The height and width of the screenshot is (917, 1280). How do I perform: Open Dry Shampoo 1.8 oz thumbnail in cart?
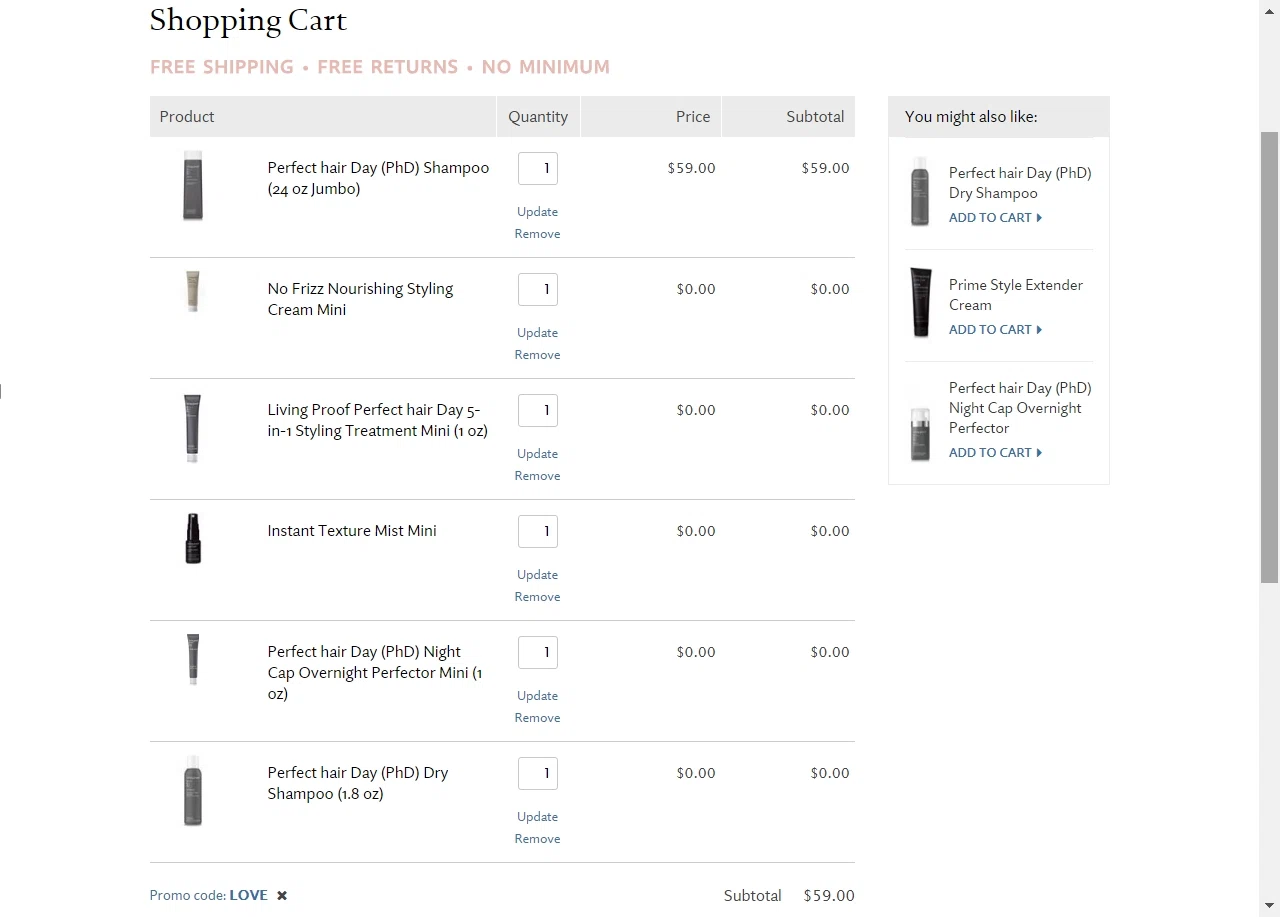coord(193,790)
